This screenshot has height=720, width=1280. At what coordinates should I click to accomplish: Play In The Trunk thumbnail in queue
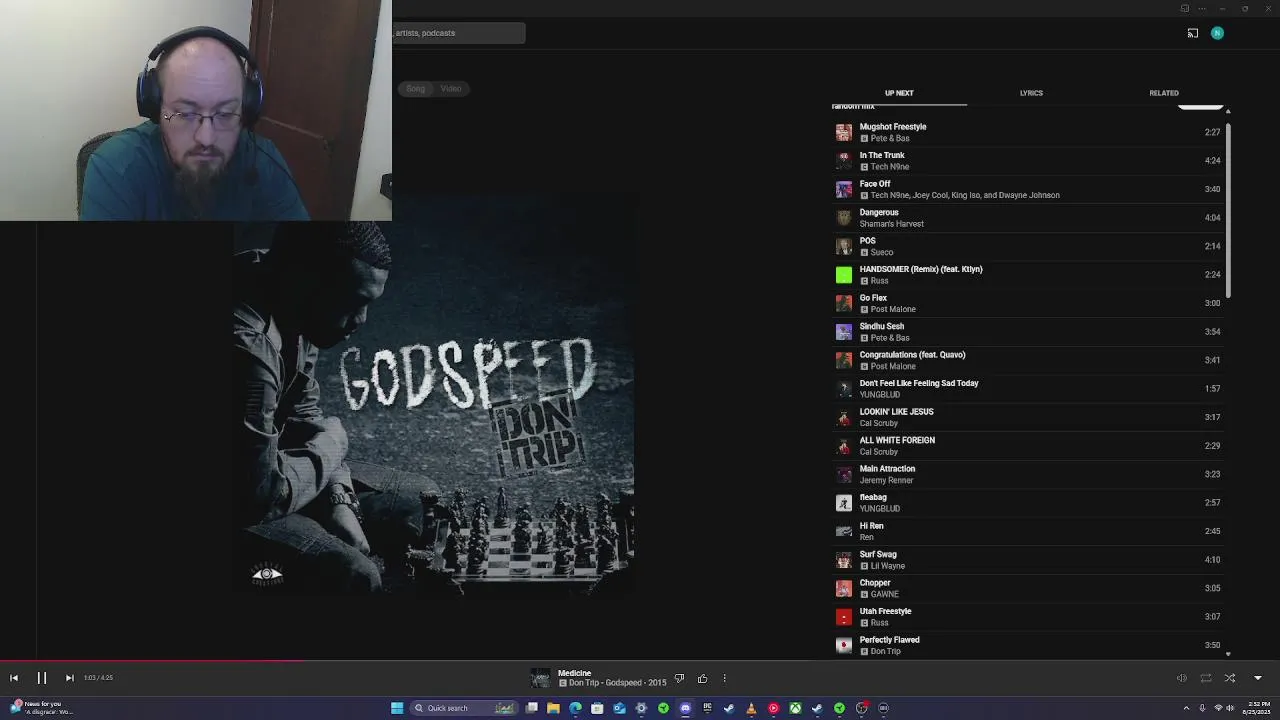(x=844, y=160)
